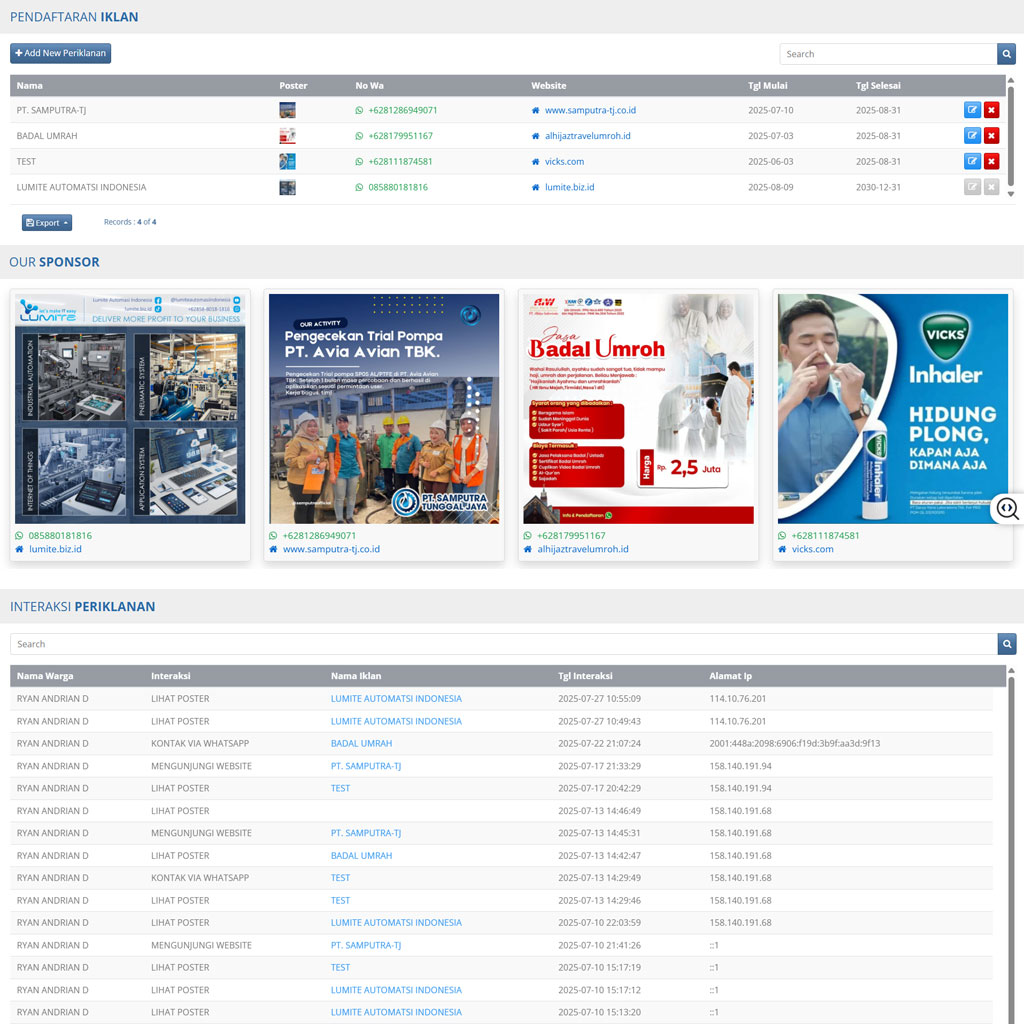Open PT. SAMPUTRA-TJ link dated 2025-07-17 21:33:29

point(366,766)
